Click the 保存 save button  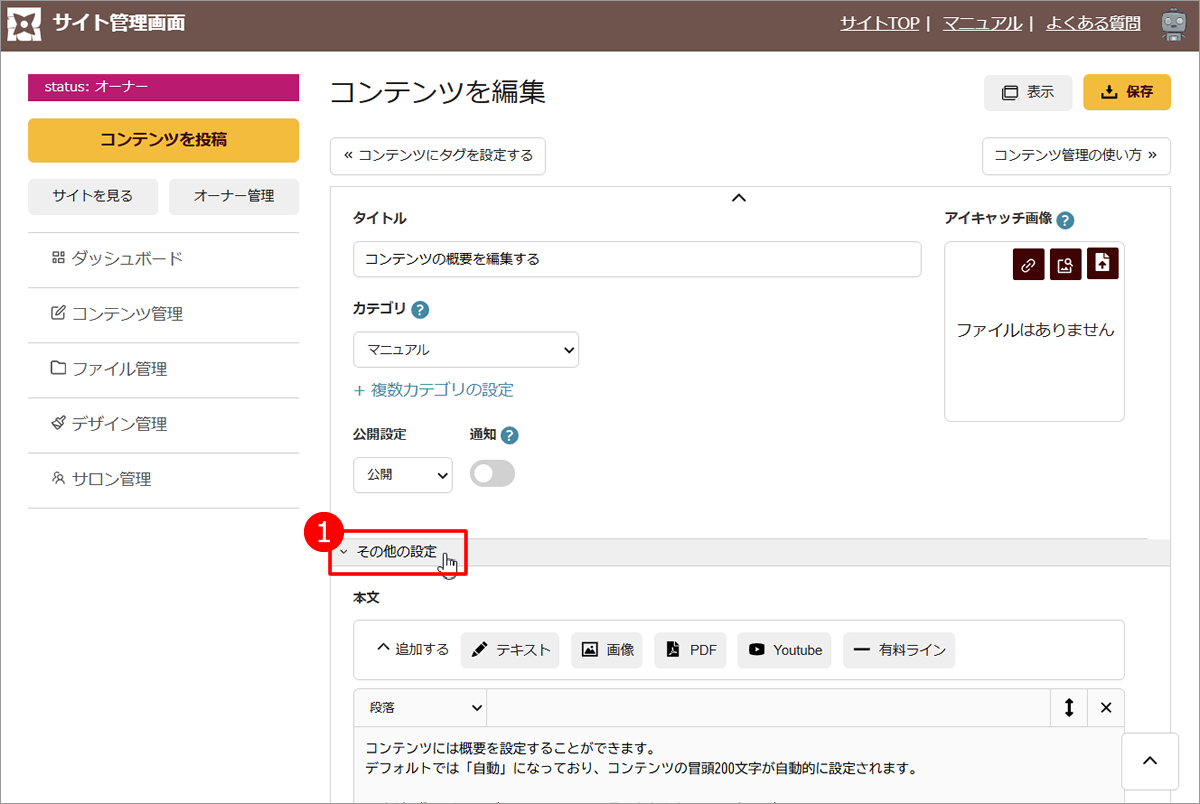click(x=1127, y=92)
